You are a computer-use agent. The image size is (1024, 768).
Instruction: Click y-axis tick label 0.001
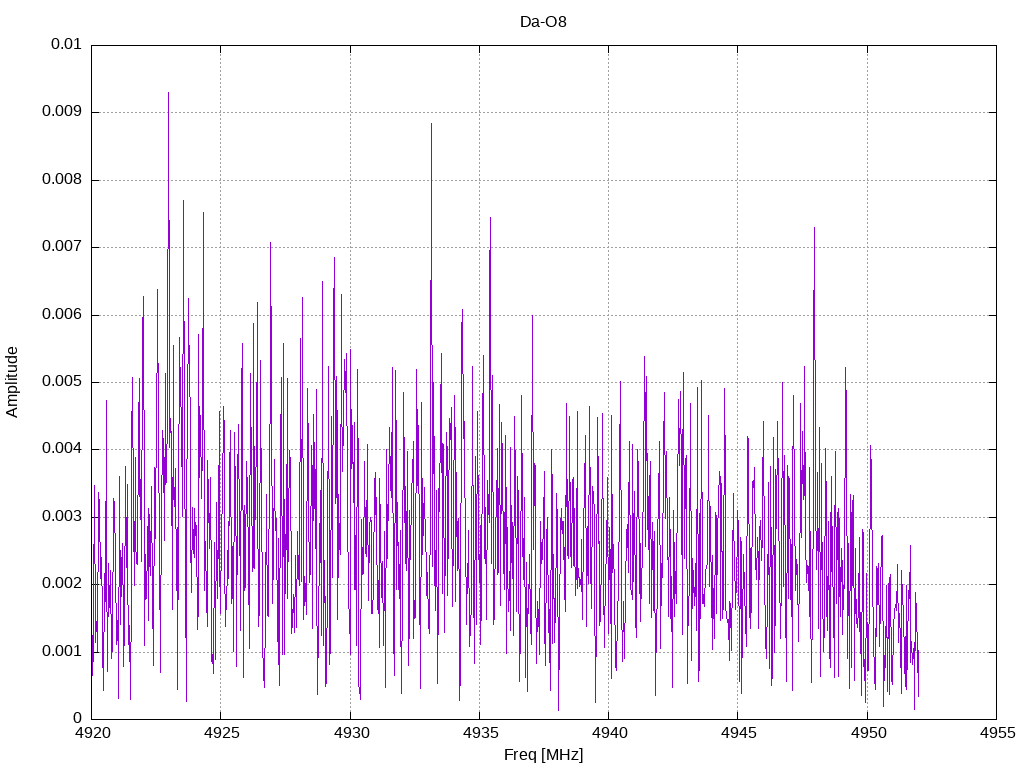(x=62, y=652)
